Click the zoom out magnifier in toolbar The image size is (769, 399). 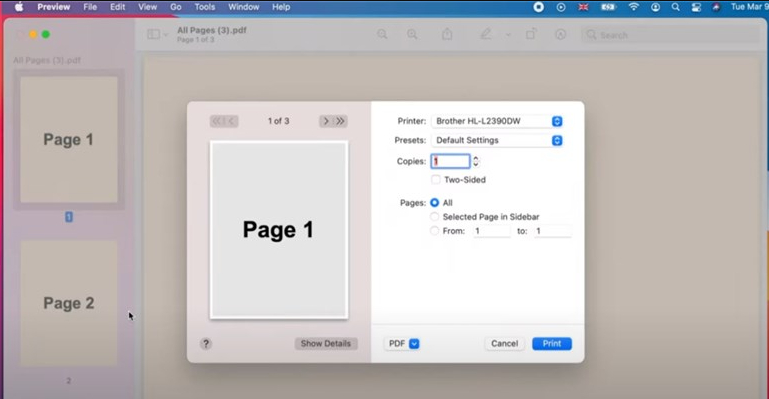pyautogui.click(x=382, y=34)
